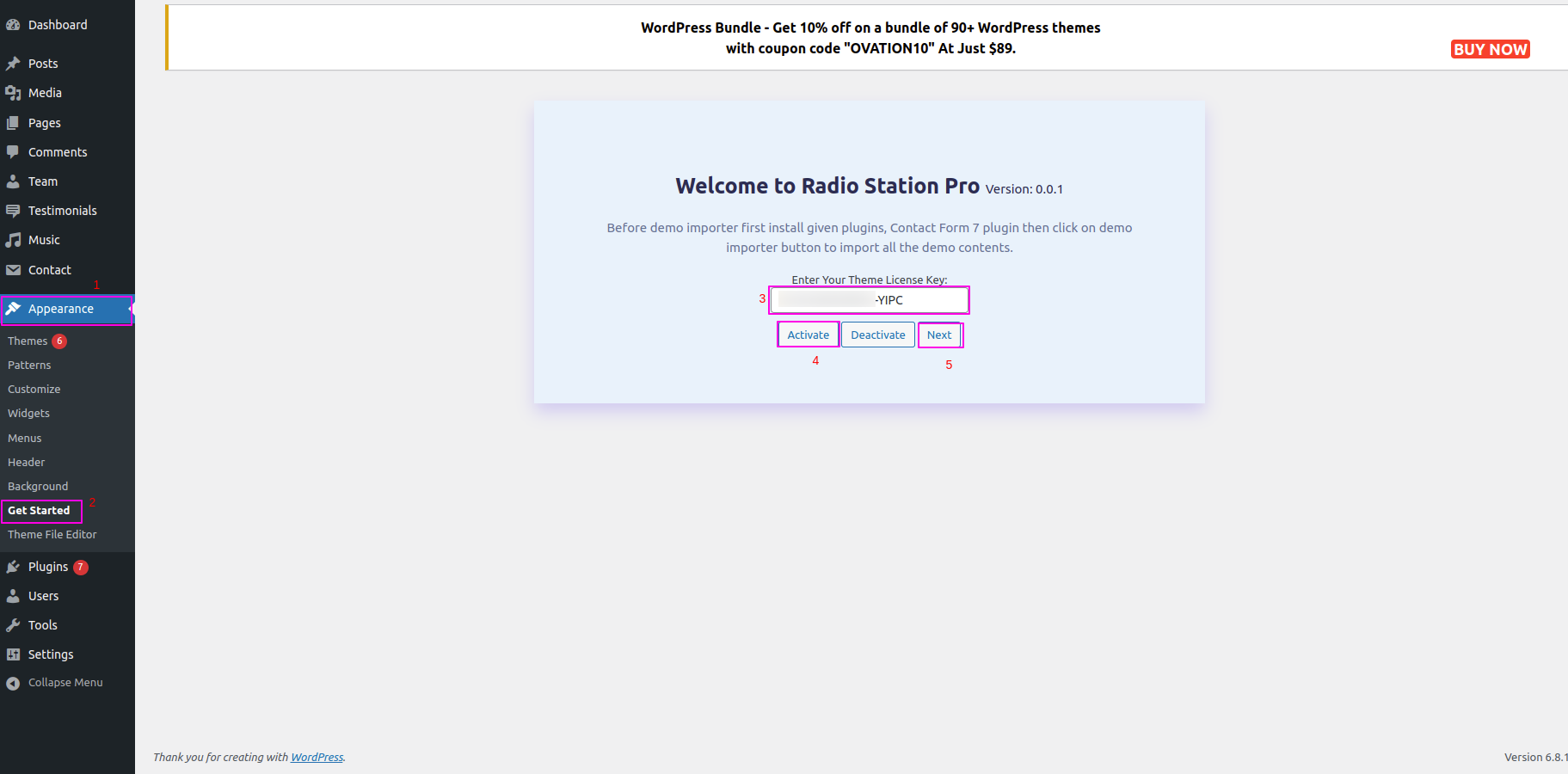
Task: Focus the theme license key field
Action: [x=869, y=300]
